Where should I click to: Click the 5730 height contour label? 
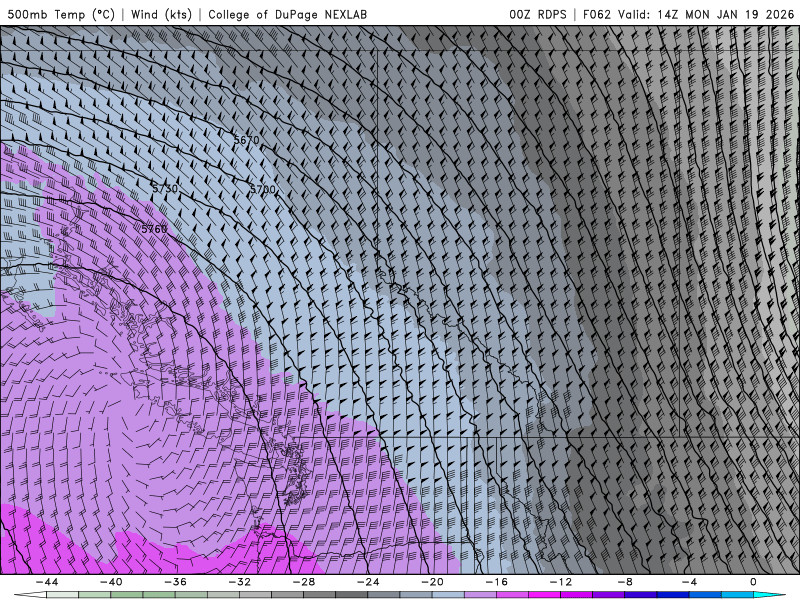pos(165,189)
